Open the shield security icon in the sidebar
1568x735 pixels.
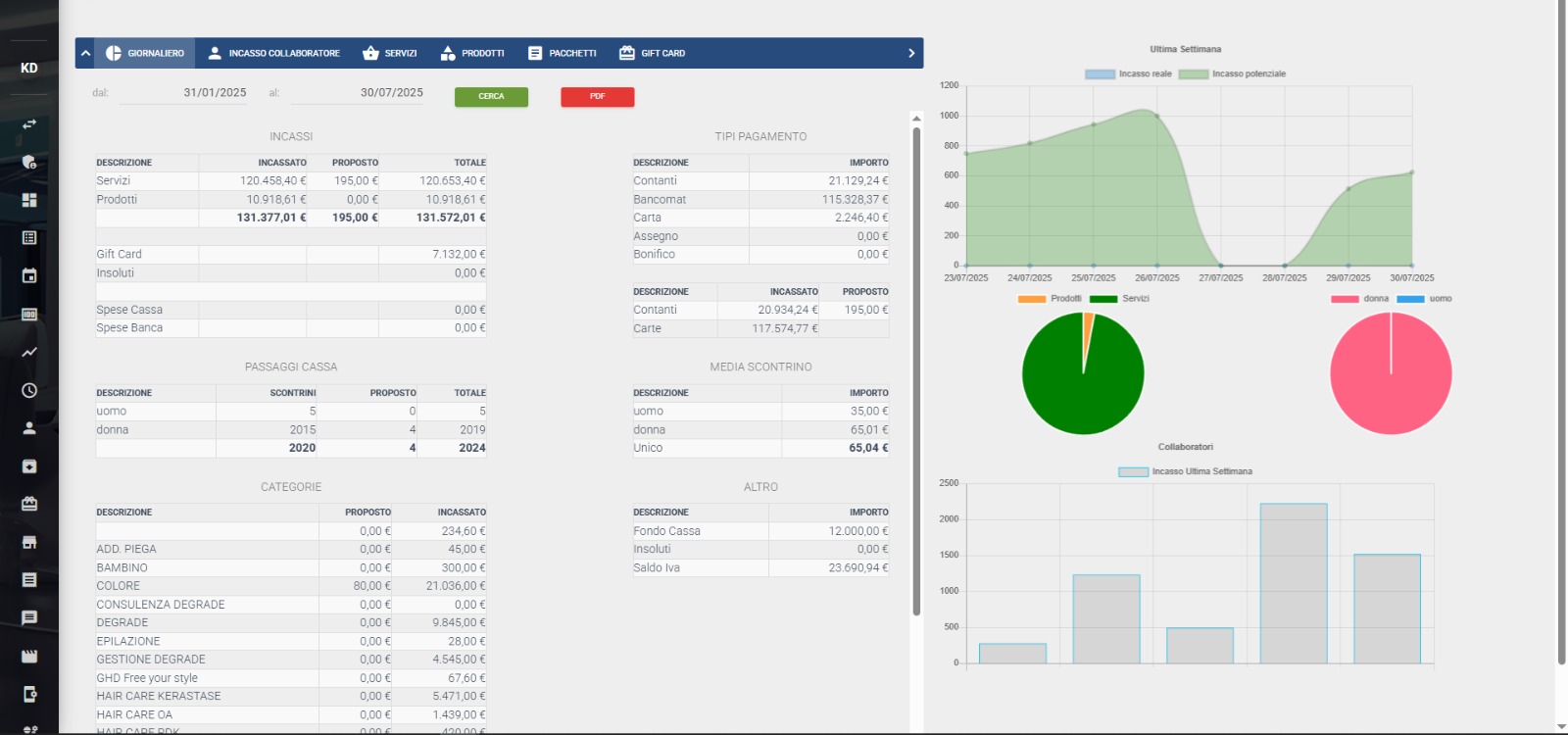coord(29,162)
